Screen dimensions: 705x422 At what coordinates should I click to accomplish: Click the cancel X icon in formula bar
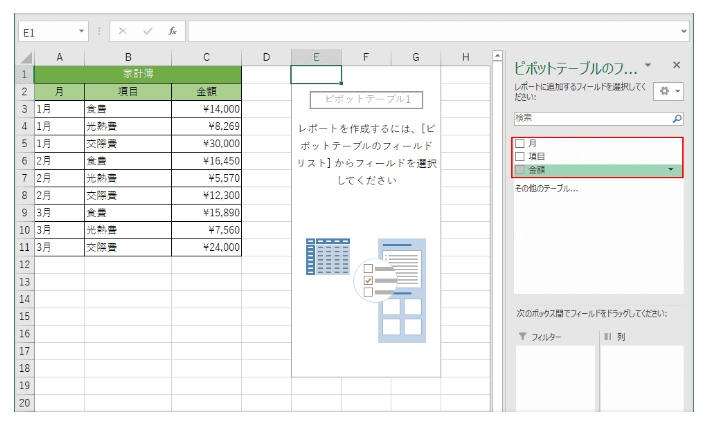123,31
